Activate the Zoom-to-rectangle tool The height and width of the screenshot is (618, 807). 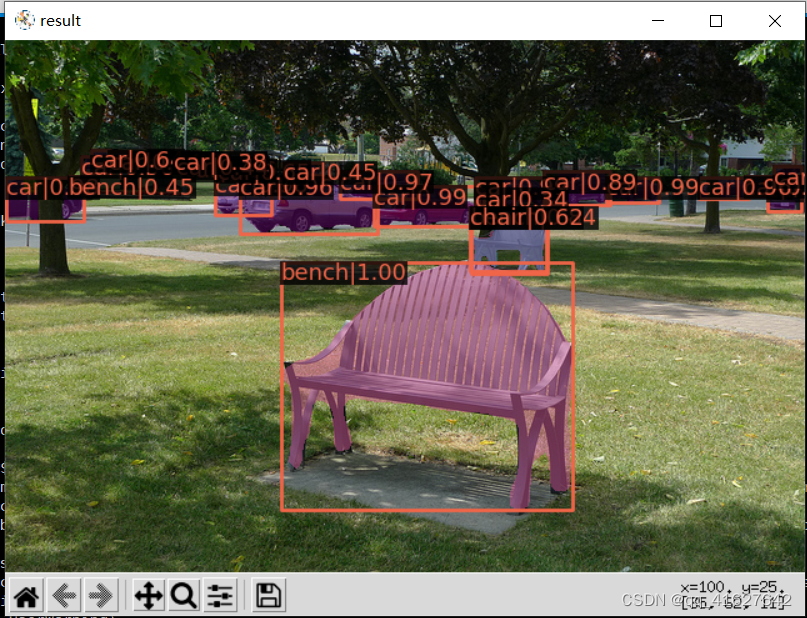click(x=184, y=595)
